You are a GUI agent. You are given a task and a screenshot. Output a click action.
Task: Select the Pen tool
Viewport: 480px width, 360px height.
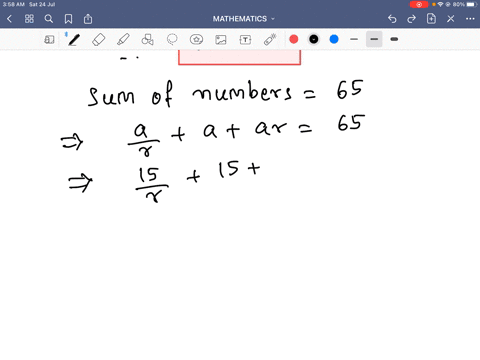[74, 40]
